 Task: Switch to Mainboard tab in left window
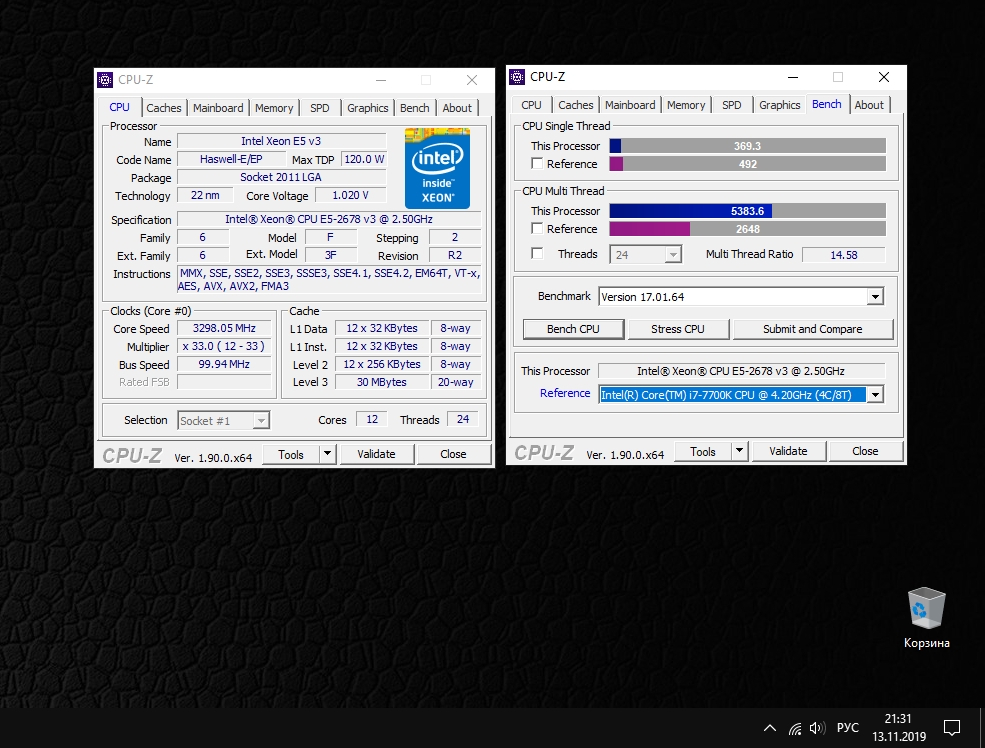[x=218, y=108]
